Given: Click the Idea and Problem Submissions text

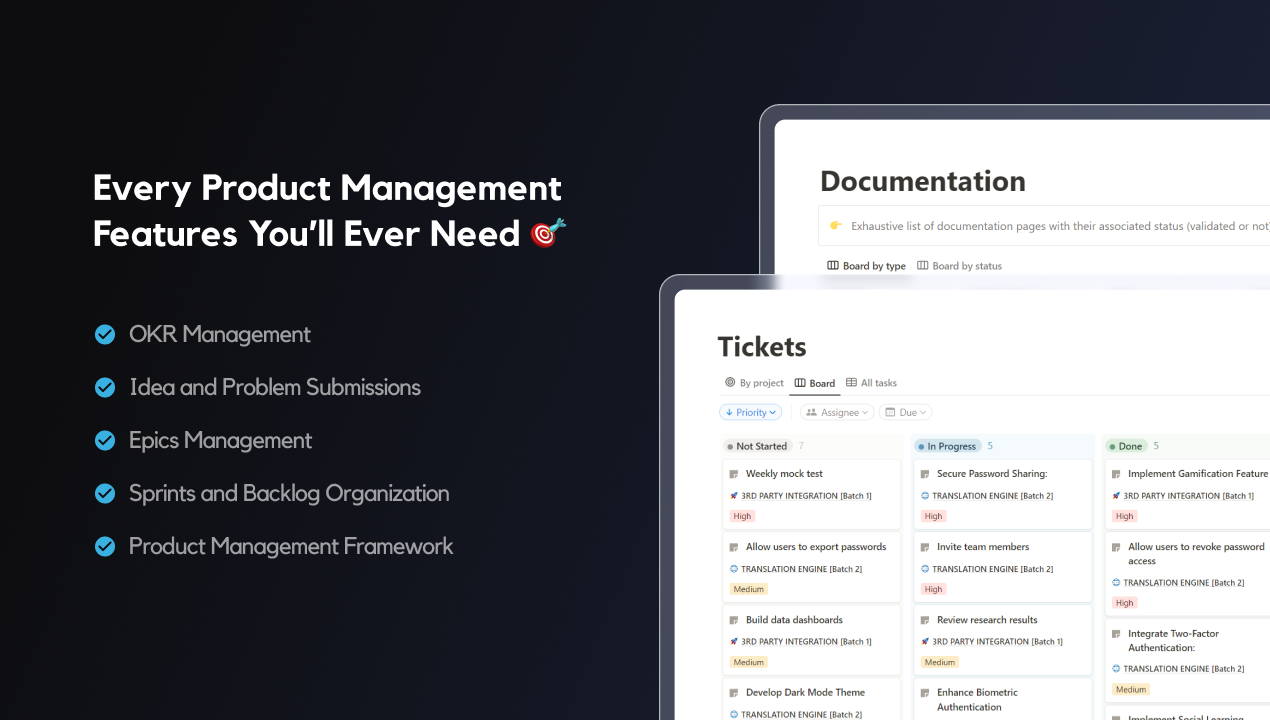Looking at the screenshot, I should point(275,387).
